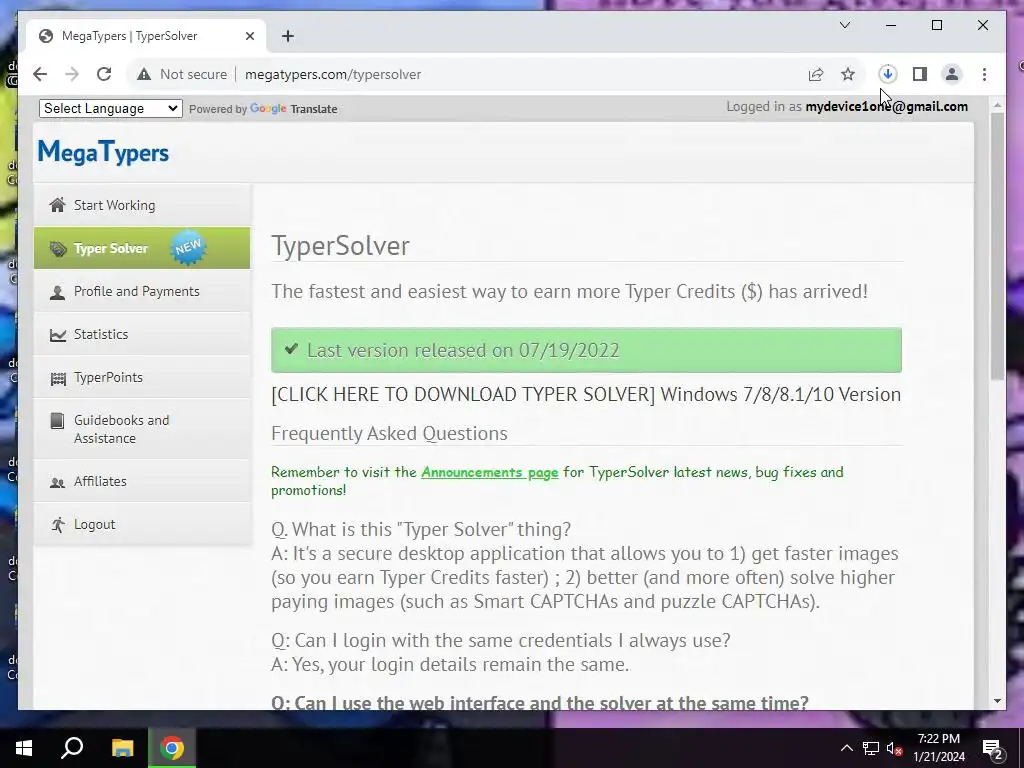Open the notification center icon
The image size is (1024, 768).
pyautogui.click(x=993, y=748)
